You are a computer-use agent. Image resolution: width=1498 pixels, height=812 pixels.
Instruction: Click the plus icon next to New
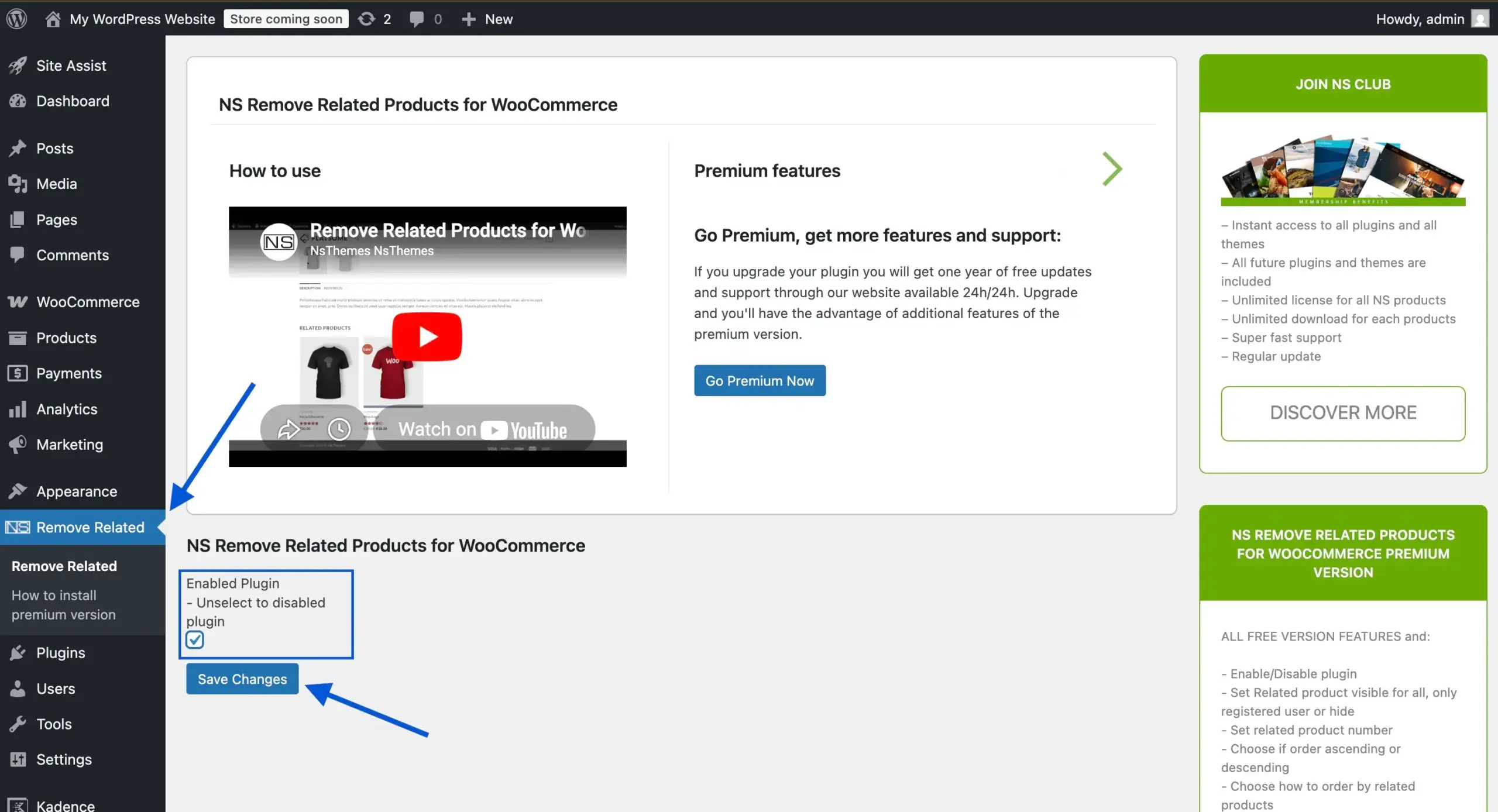[x=468, y=19]
